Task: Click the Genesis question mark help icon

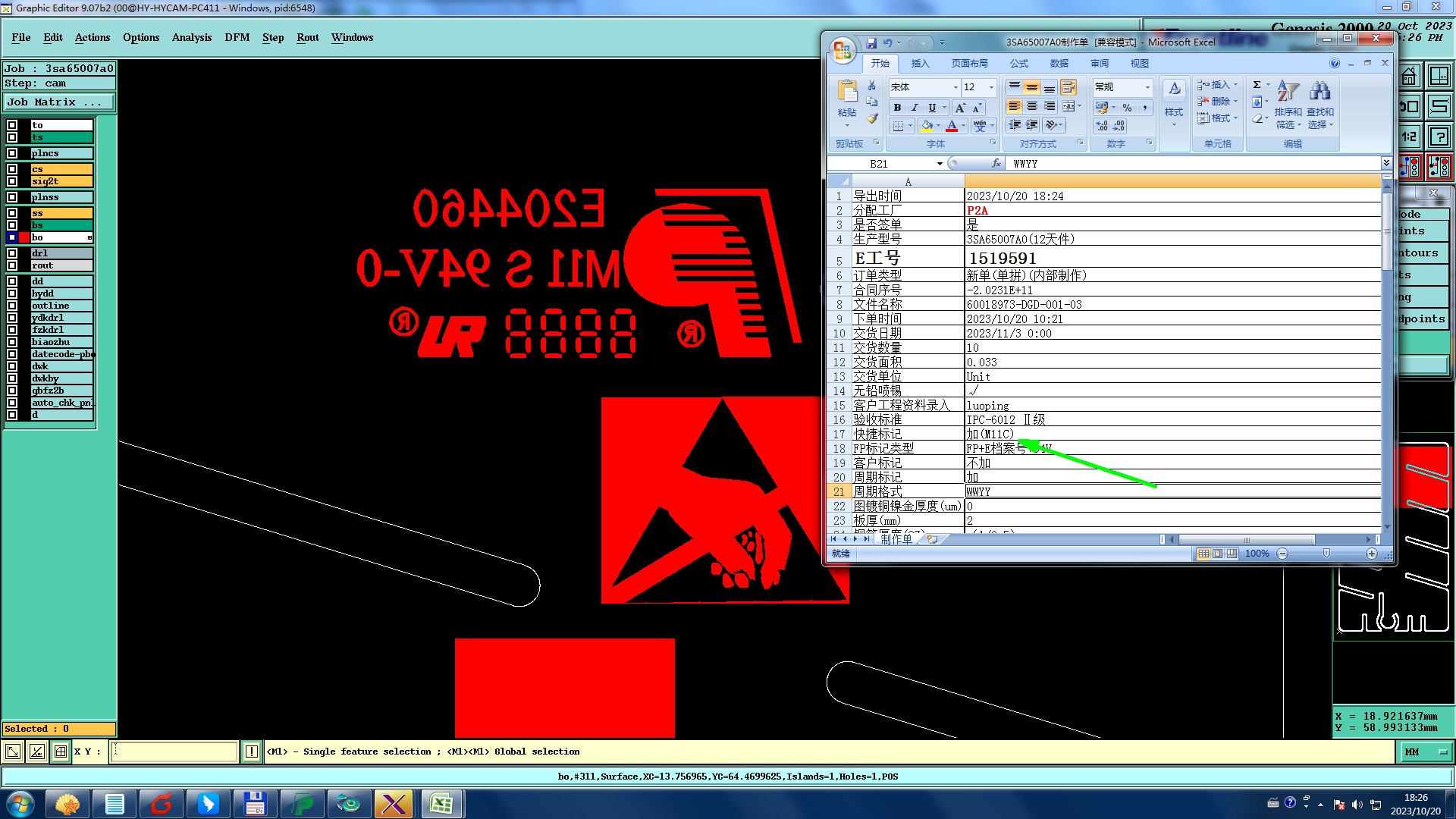Action: coord(1439,136)
